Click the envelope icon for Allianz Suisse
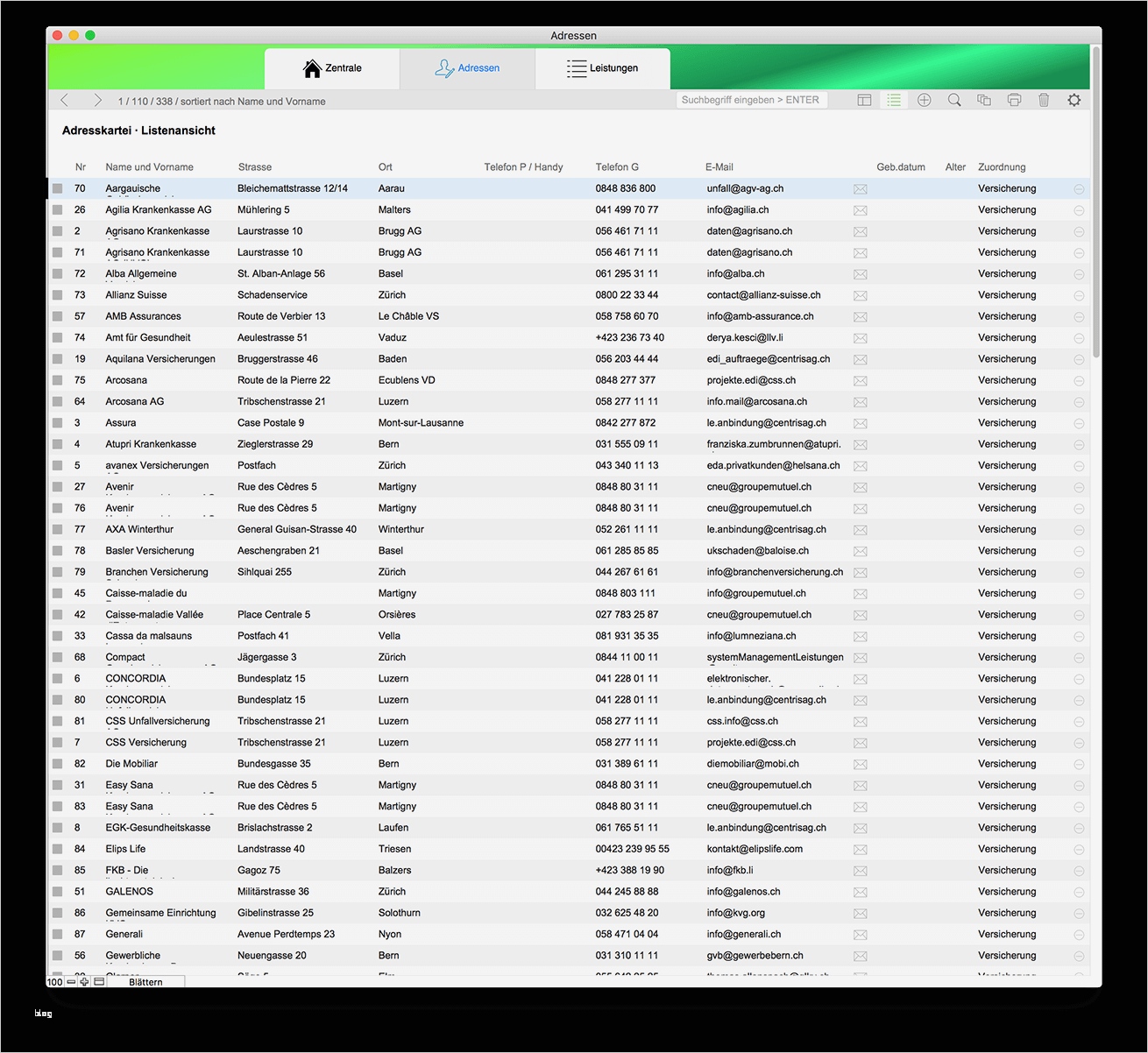Image resolution: width=1148 pixels, height=1053 pixels. click(861, 295)
